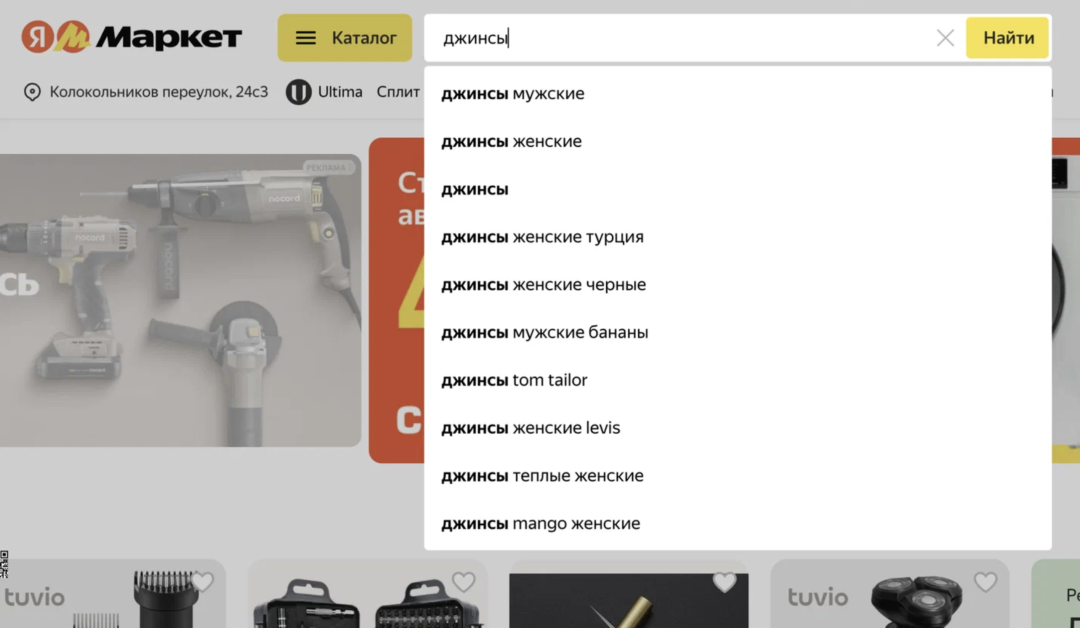The height and width of the screenshot is (628, 1080).
Task: Add the tuvio trimmer to favorites
Action: pos(203,582)
